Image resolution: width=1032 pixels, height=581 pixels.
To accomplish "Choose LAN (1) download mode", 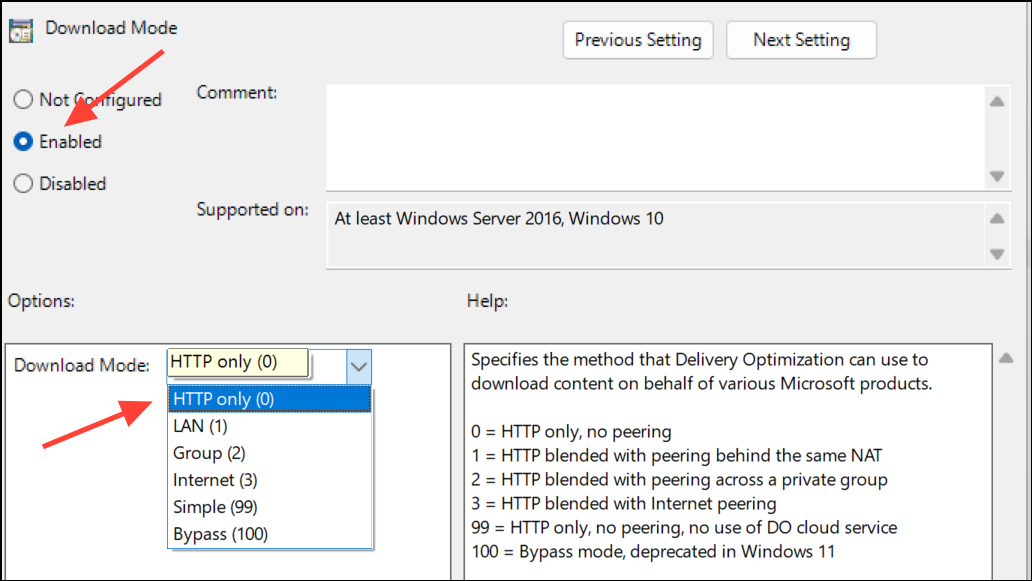I will 270,426.
